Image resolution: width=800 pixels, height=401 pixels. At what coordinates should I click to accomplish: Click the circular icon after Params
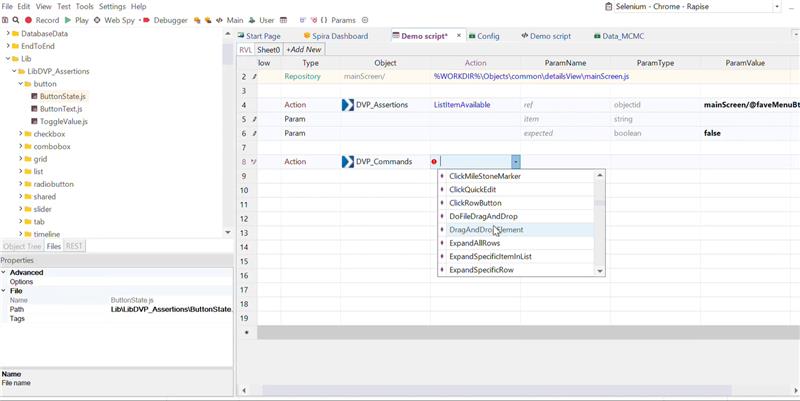tap(365, 20)
